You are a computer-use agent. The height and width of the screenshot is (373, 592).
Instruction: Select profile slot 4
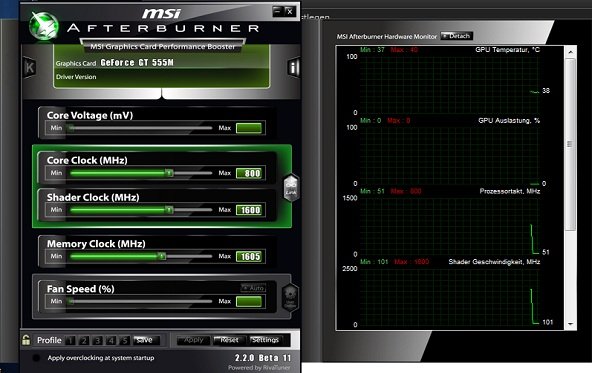tap(111, 341)
